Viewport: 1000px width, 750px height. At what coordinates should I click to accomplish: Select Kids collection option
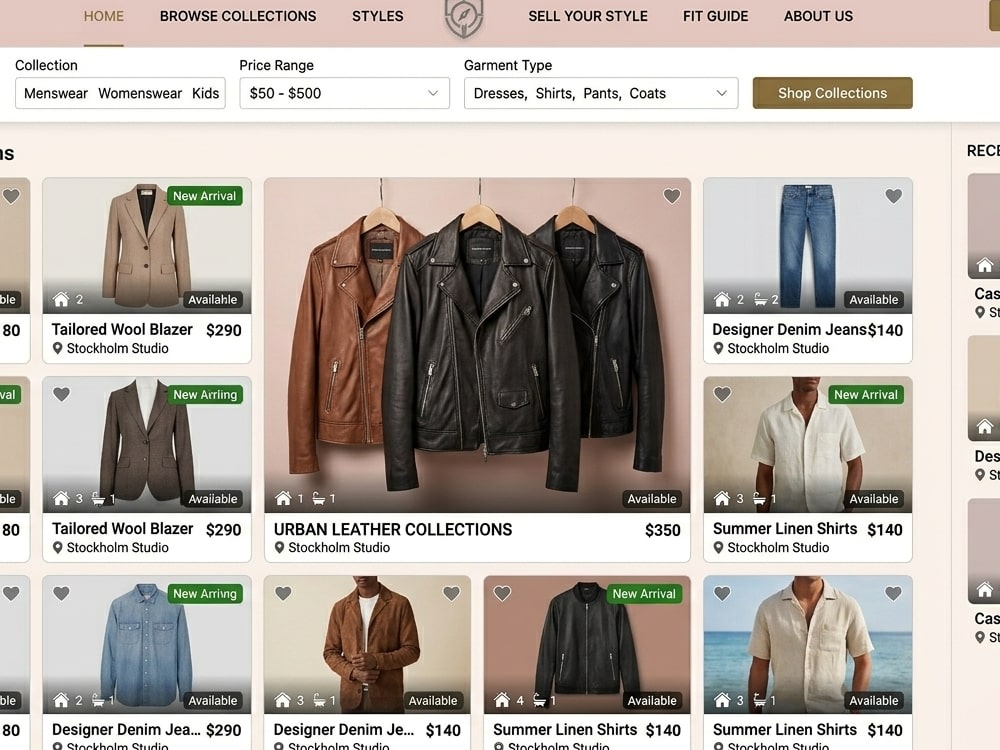[x=205, y=94]
